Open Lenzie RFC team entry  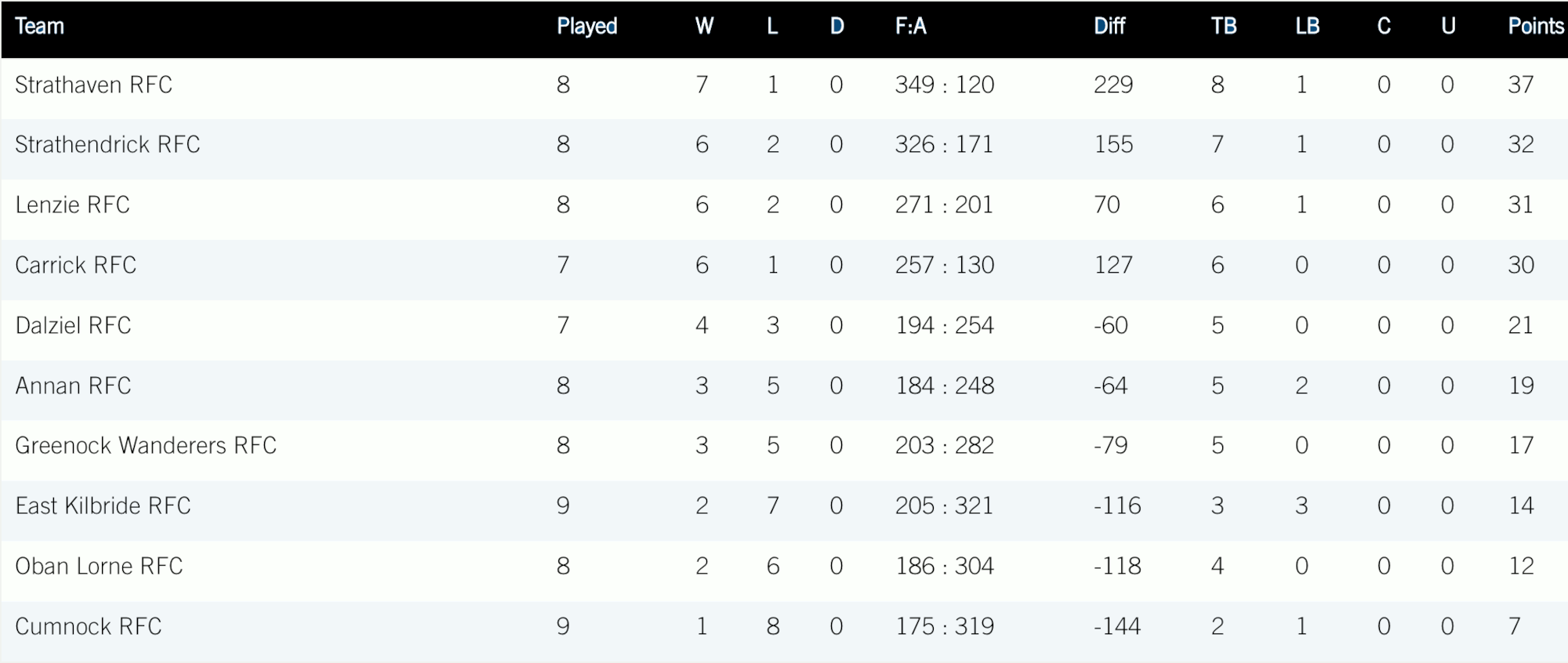[72, 205]
